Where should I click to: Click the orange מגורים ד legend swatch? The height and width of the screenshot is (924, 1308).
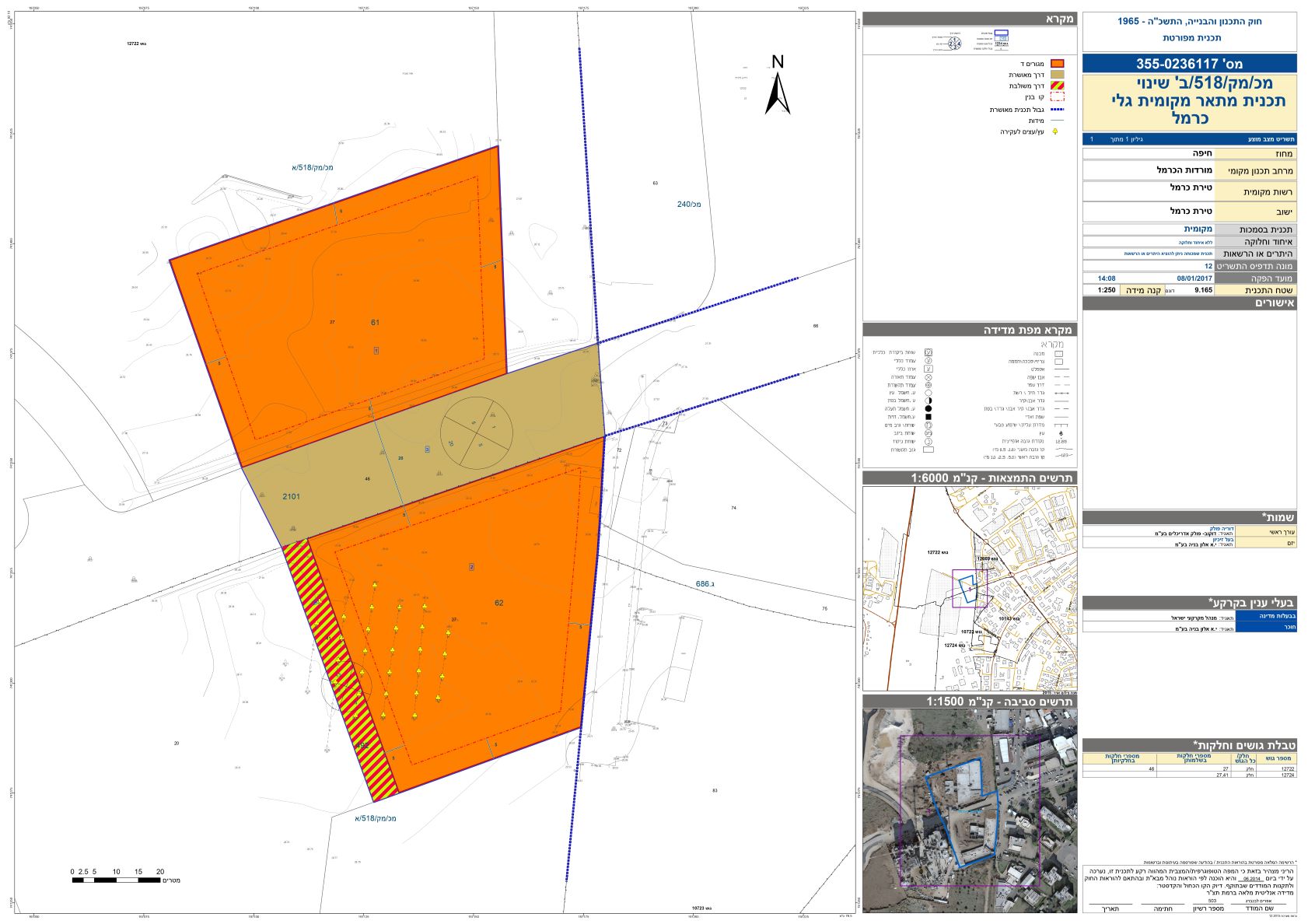[x=1056, y=64]
